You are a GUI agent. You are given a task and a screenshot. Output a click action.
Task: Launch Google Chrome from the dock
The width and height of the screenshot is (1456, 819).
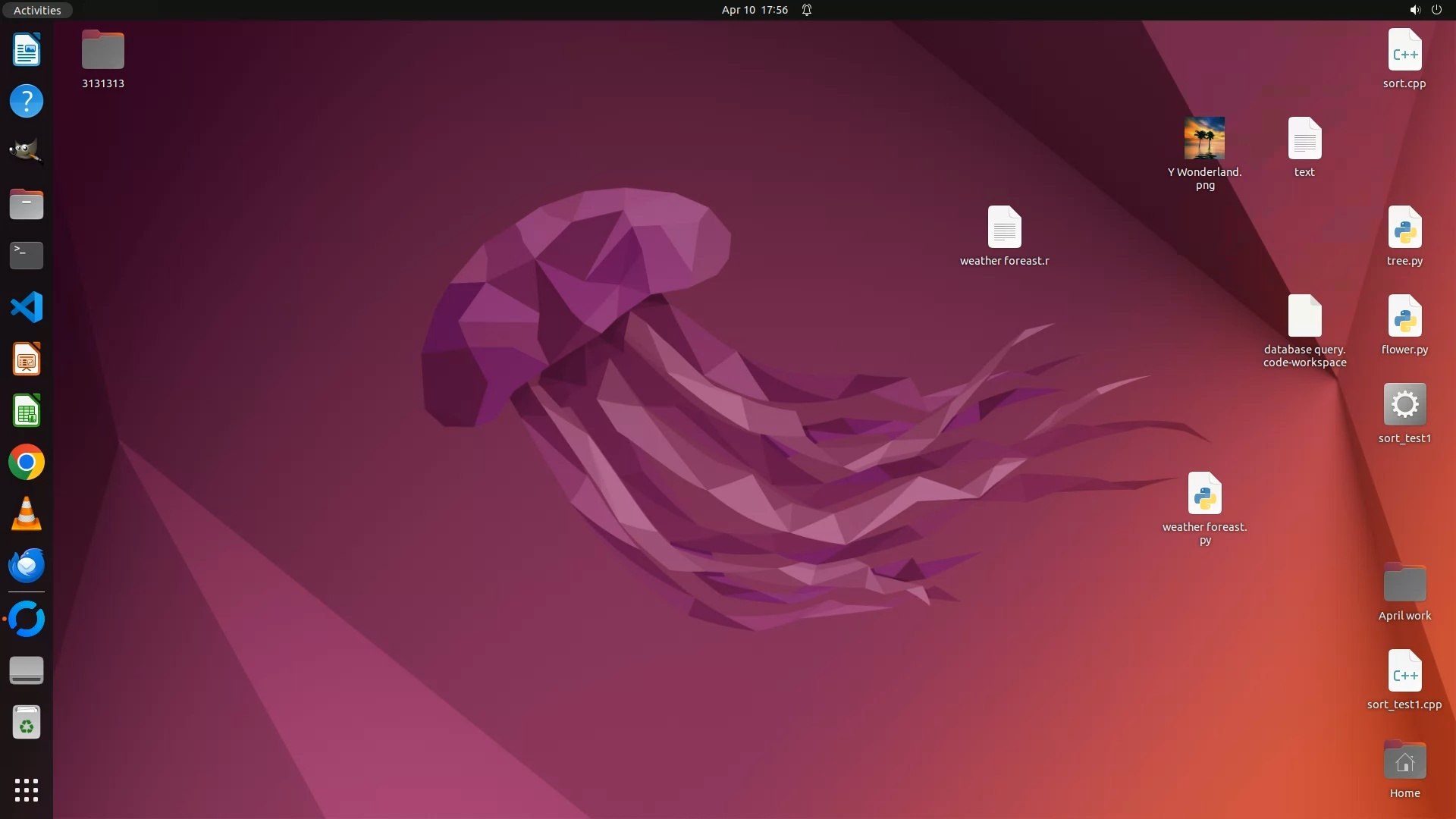[x=27, y=463]
